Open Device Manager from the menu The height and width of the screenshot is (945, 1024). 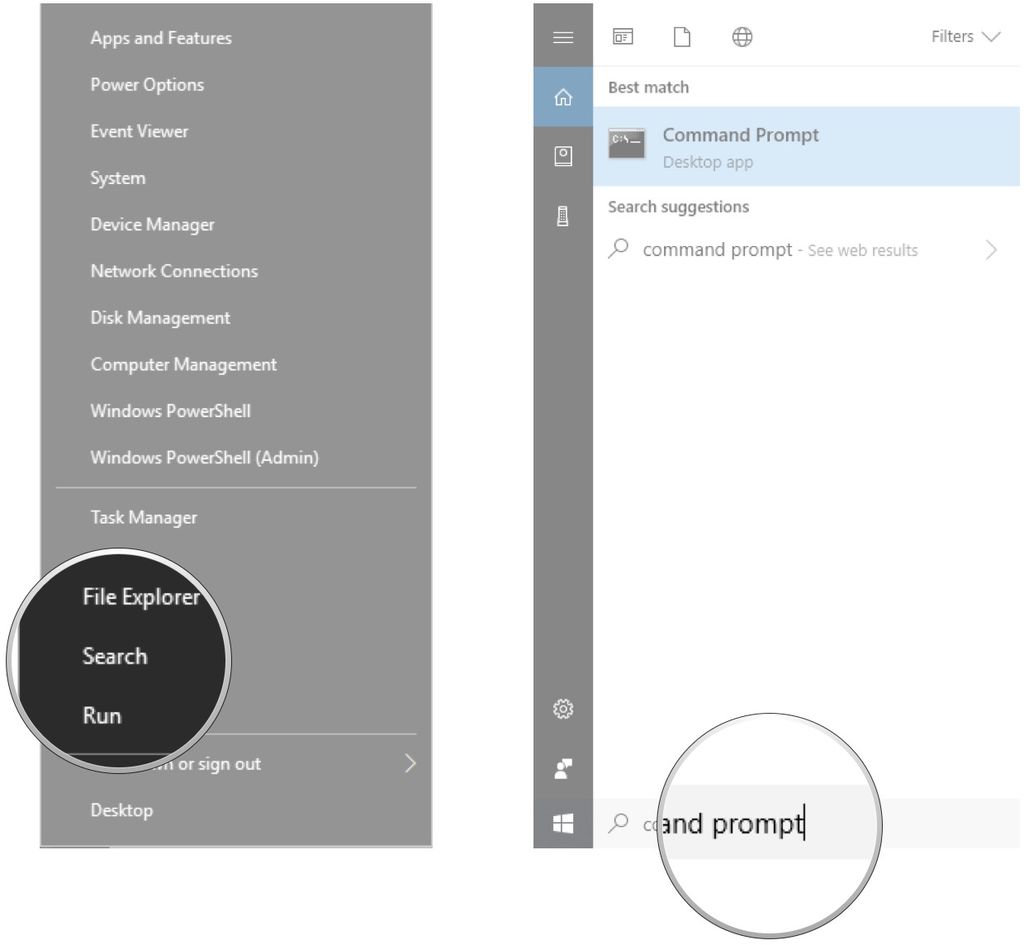152,224
